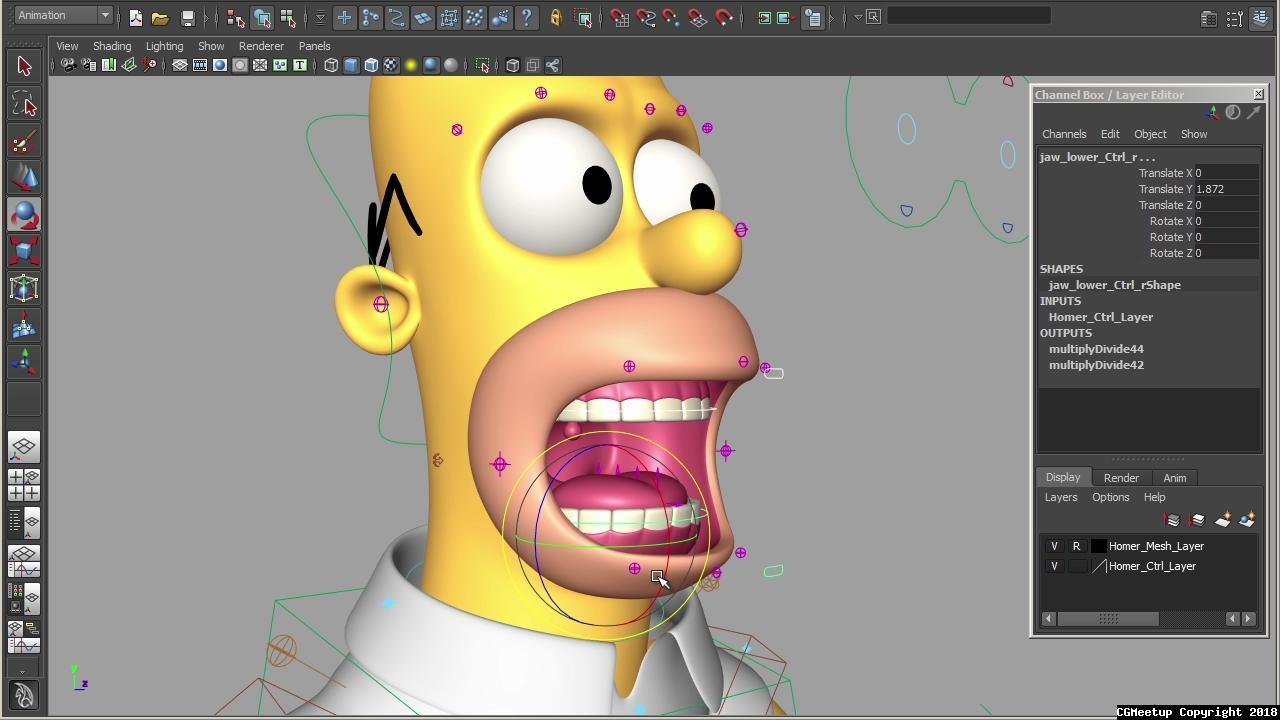Open Object menu in Channel Box
The image size is (1280, 720).
[1150, 134]
